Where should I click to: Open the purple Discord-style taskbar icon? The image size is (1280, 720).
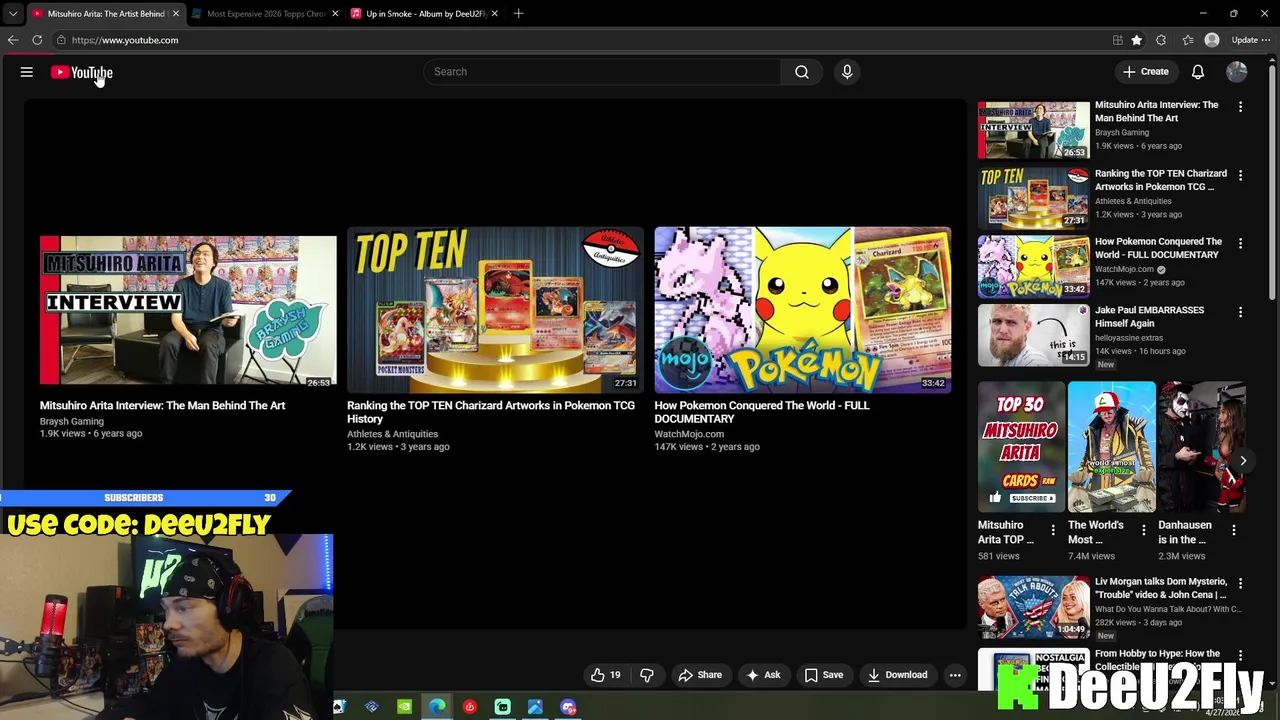568,707
